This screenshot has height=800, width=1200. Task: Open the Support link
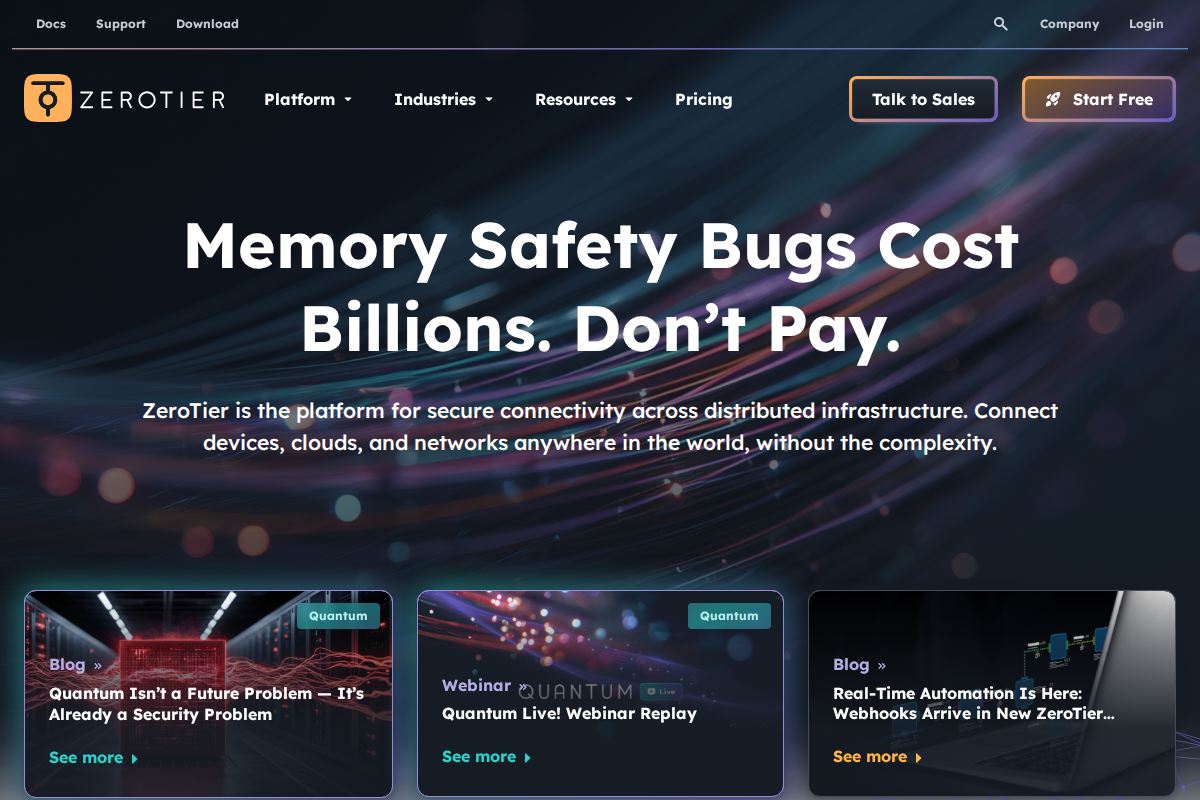coord(121,24)
